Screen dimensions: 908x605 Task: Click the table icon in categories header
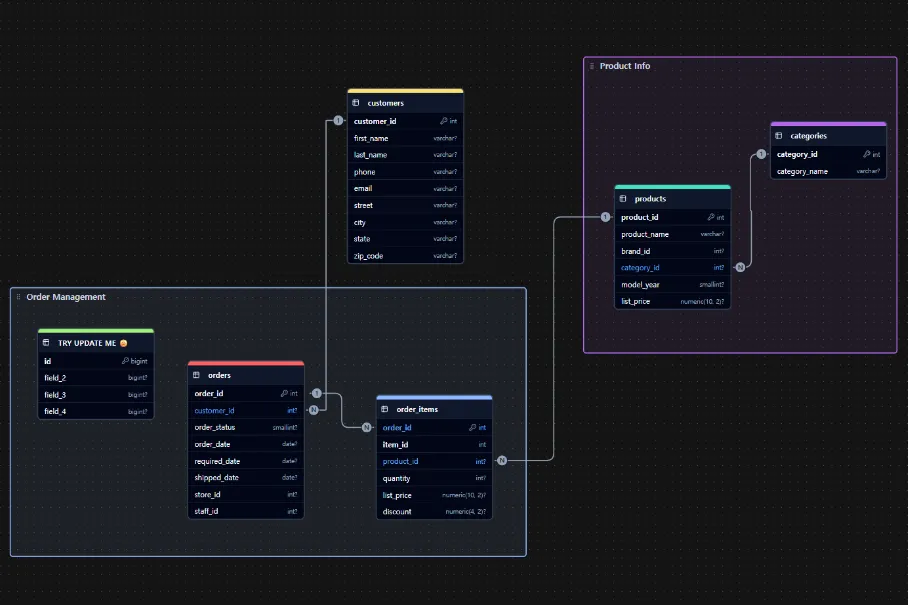pyautogui.click(x=779, y=136)
